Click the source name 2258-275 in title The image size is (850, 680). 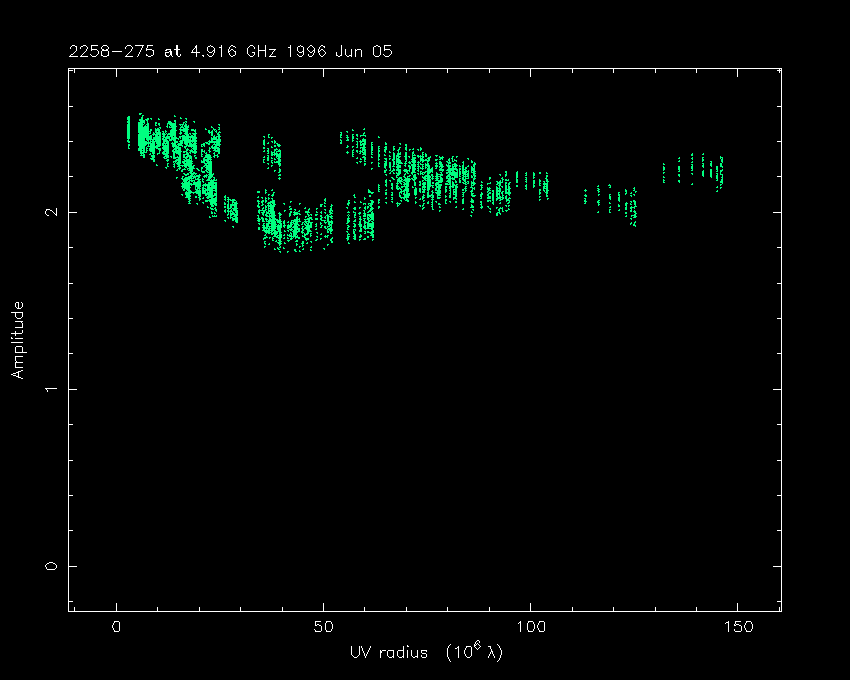tap(110, 52)
